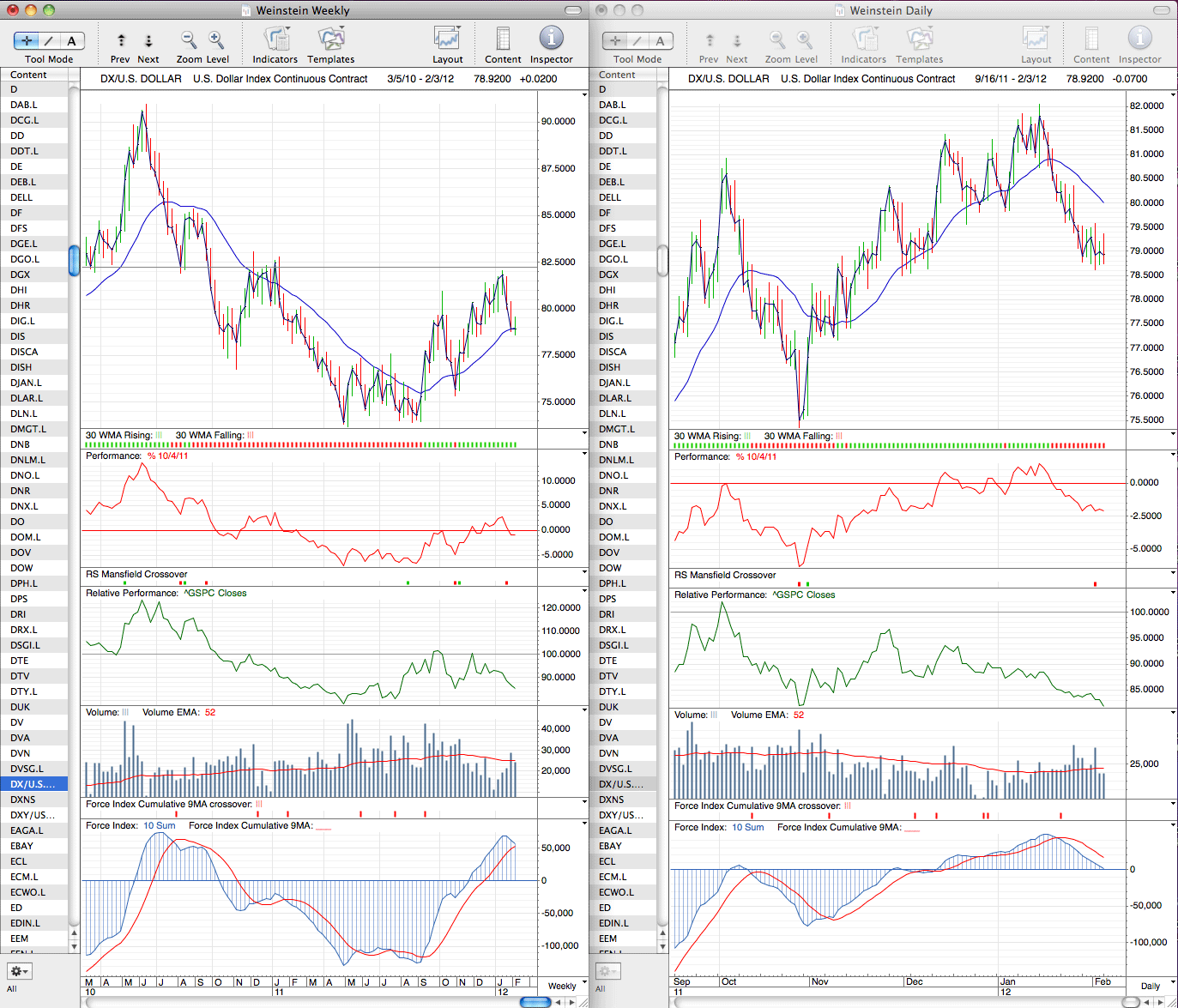Click the left symbol list vertical scrollbar thumb

(74, 261)
